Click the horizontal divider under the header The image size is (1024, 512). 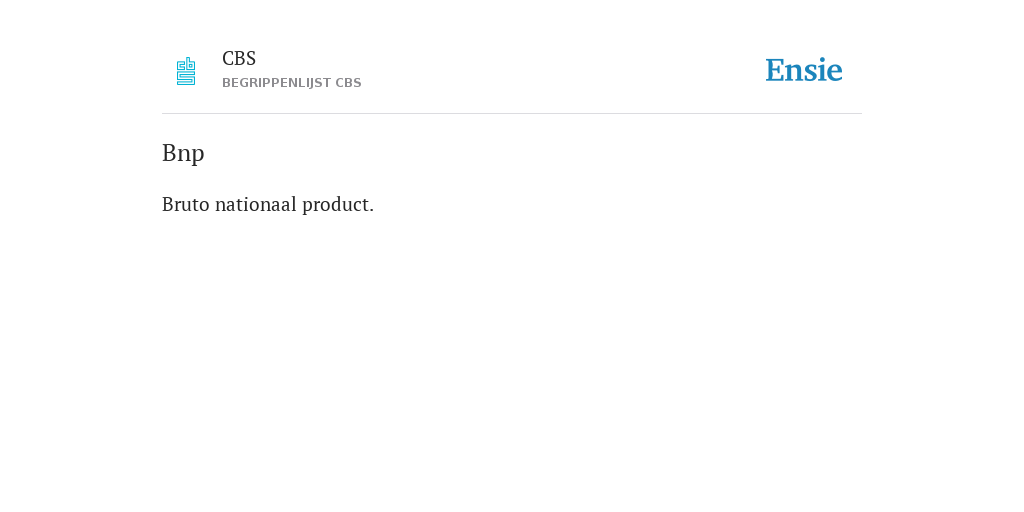pos(512,114)
